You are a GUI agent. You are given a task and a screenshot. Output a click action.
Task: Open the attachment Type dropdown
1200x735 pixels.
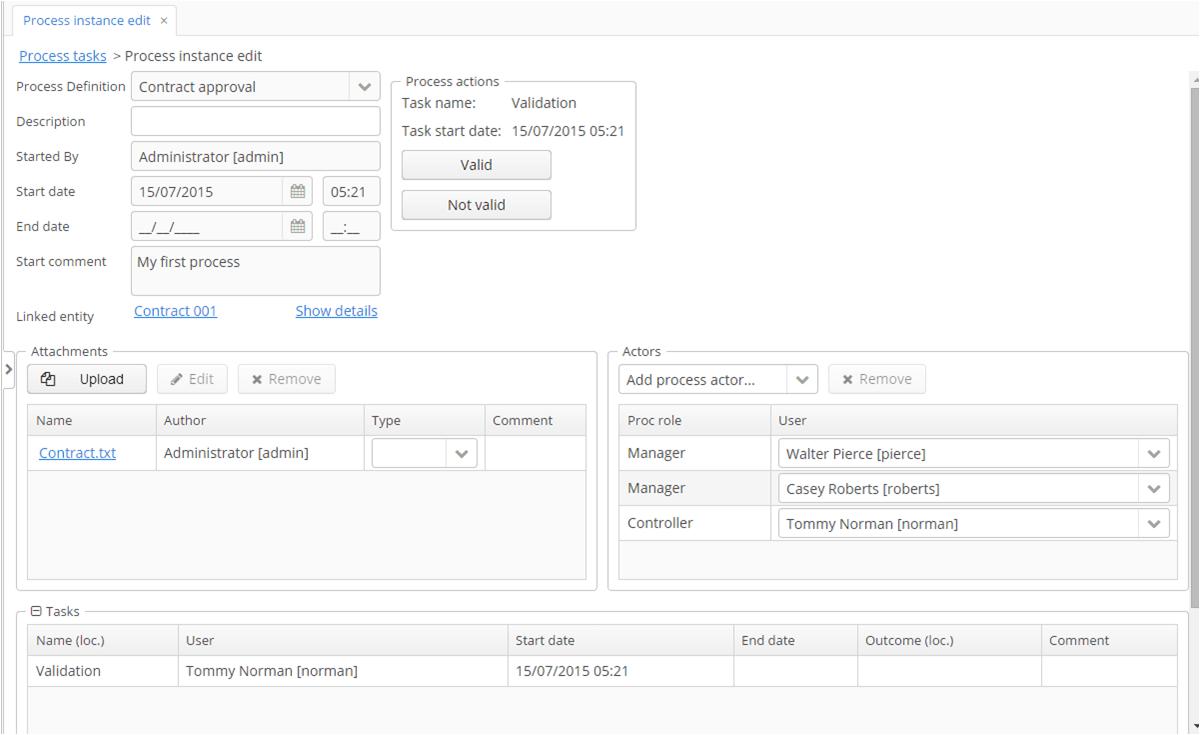(x=461, y=454)
